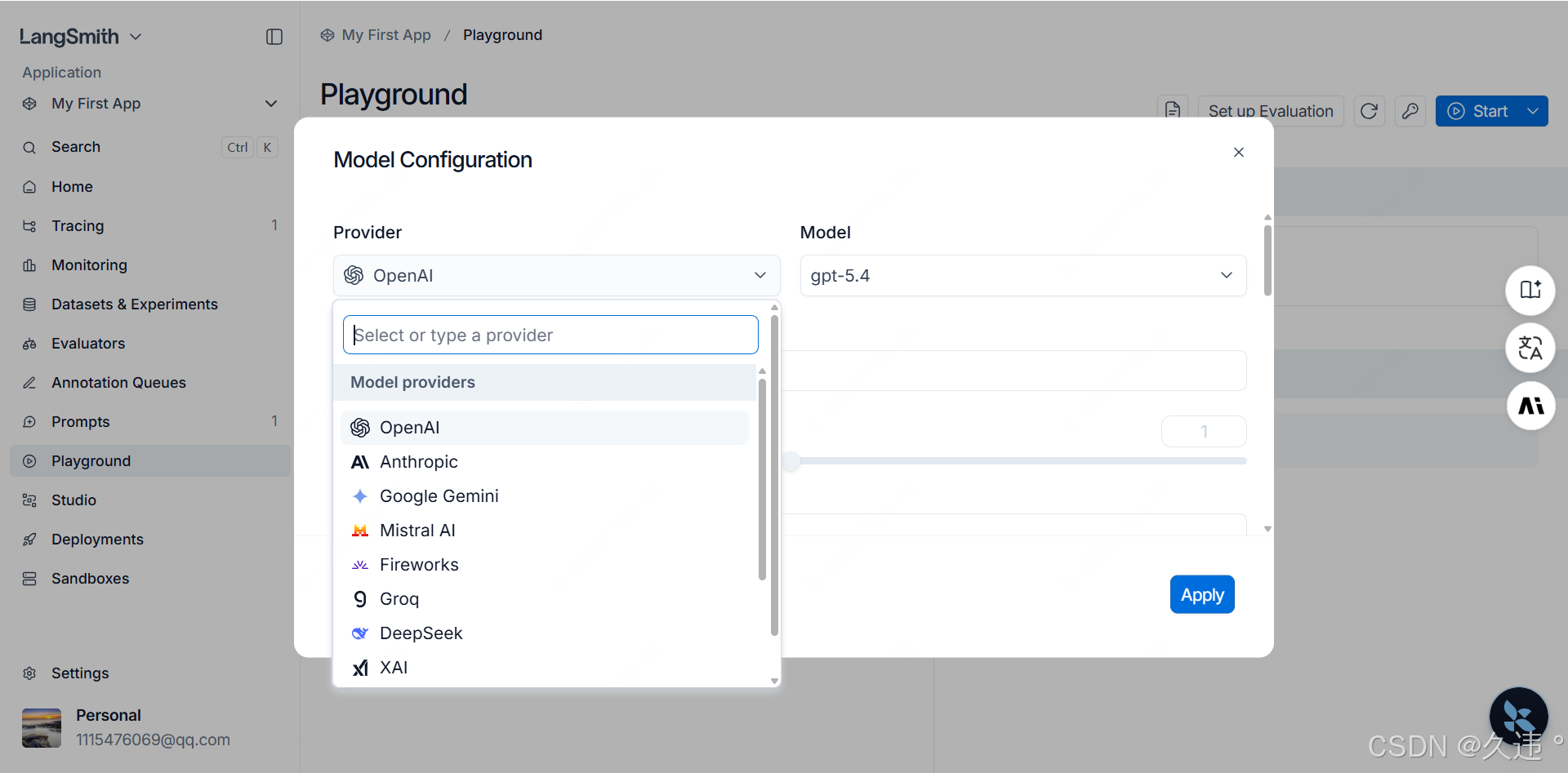Click the dark floating assistant bubble

[1519, 717]
